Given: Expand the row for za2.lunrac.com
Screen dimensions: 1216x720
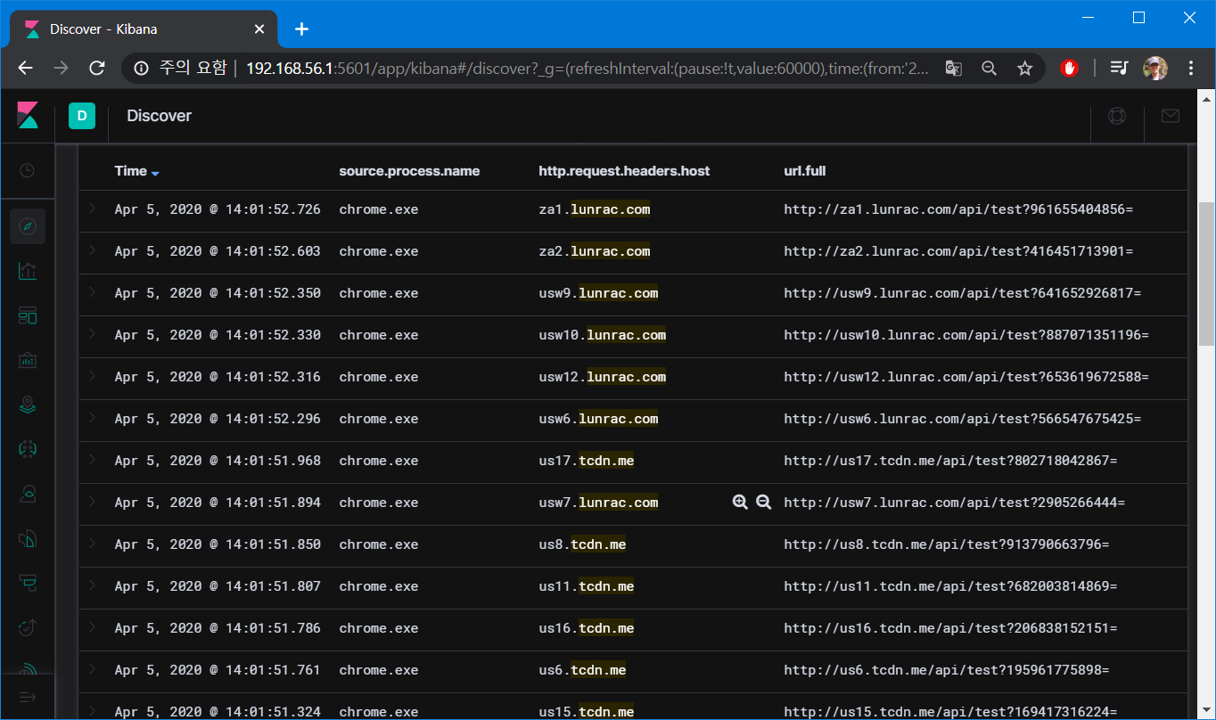Looking at the screenshot, I should 92,251.
